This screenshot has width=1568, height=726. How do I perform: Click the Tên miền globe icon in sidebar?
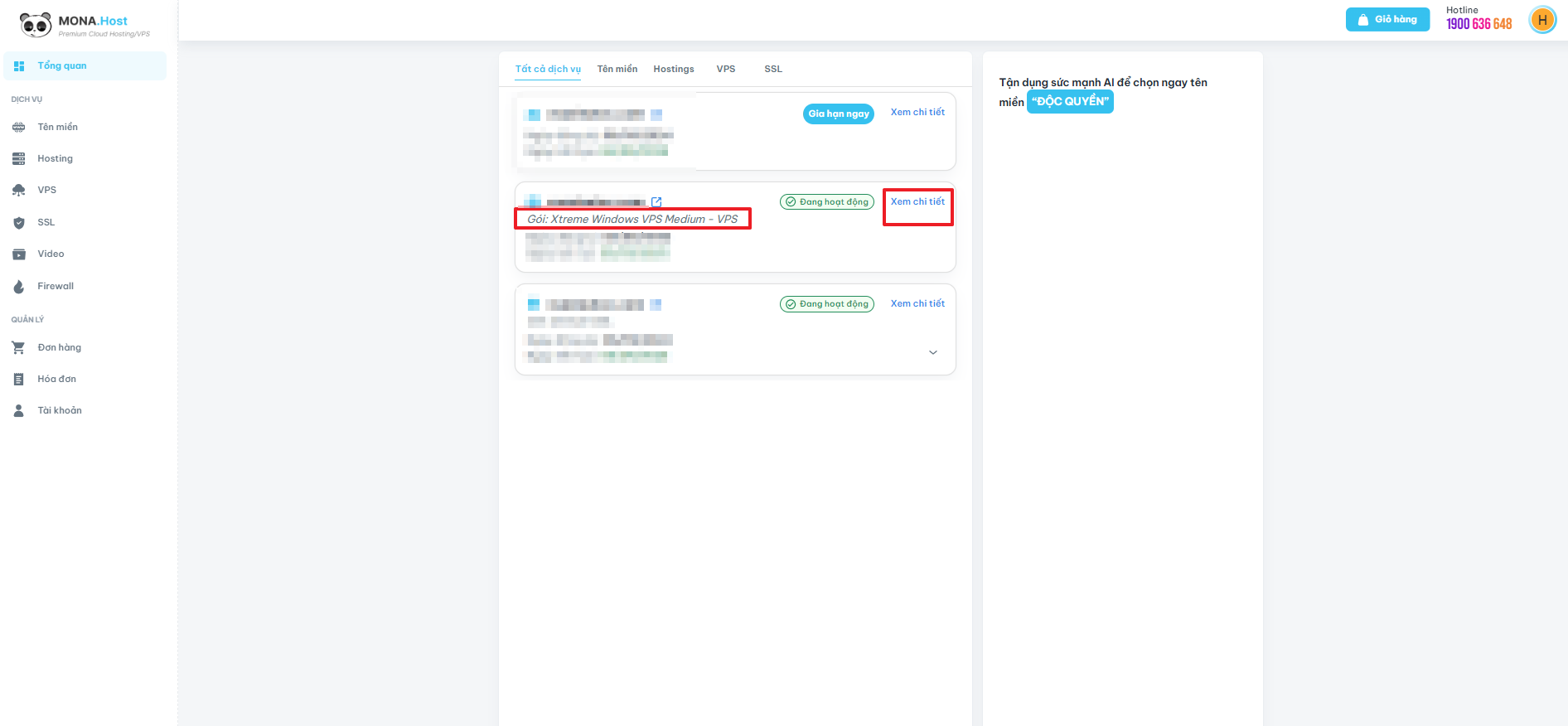pyautogui.click(x=19, y=127)
